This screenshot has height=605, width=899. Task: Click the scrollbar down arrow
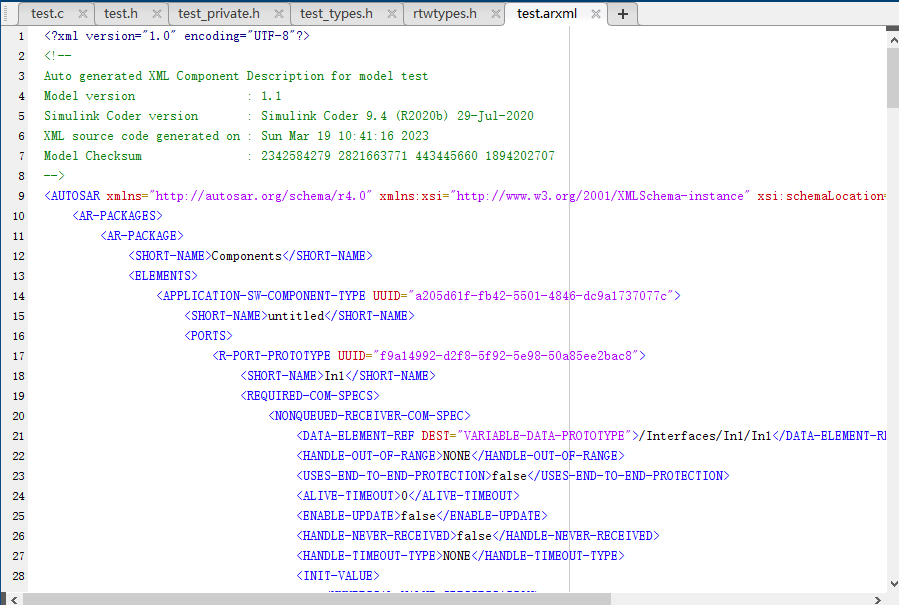point(892,584)
